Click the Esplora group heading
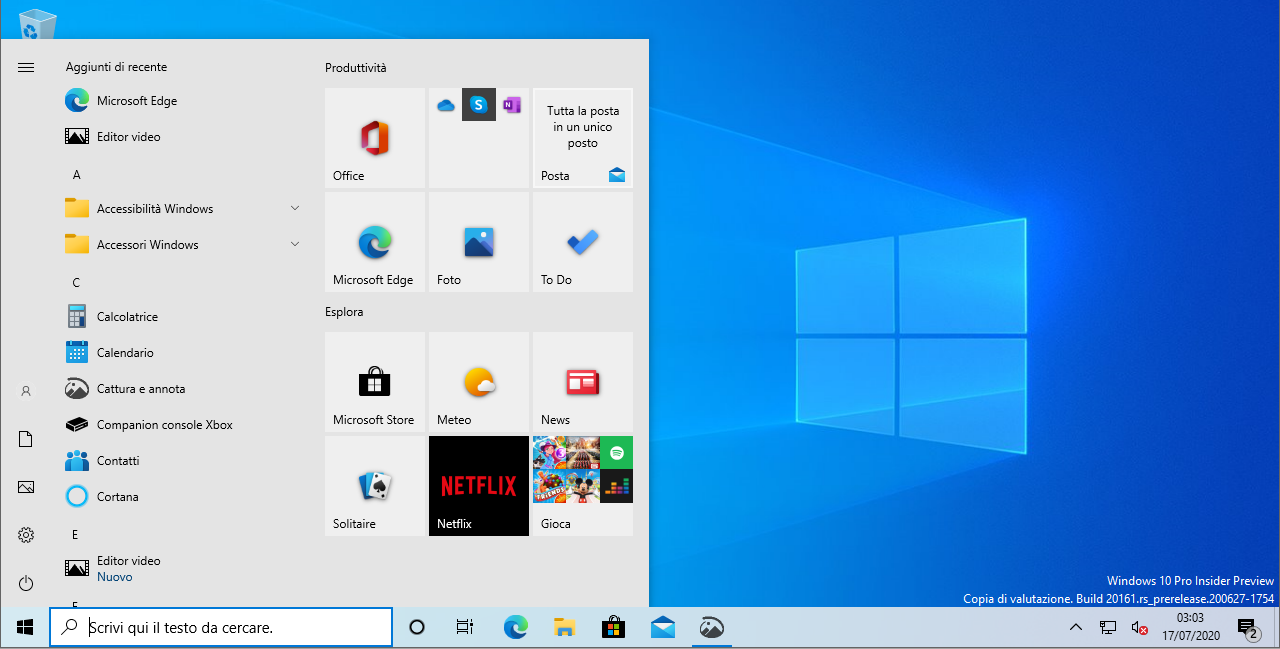Screen dimensions: 1280x649 pyautogui.click(x=344, y=312)
